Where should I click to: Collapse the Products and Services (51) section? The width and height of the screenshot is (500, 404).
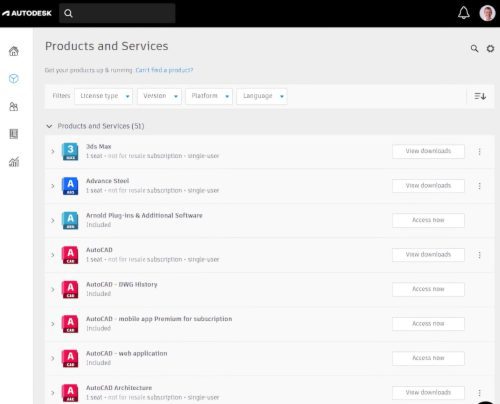(49, 126)
